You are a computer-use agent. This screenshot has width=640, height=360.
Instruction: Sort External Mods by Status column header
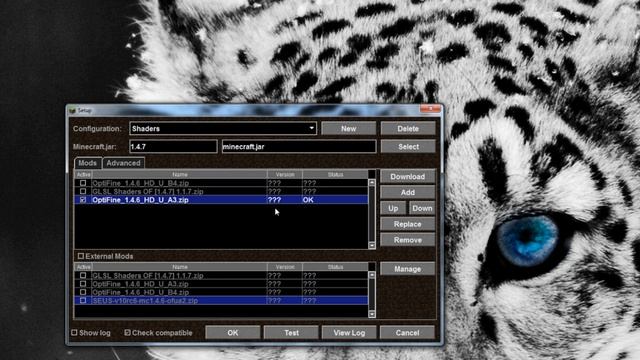pos(335,267)
